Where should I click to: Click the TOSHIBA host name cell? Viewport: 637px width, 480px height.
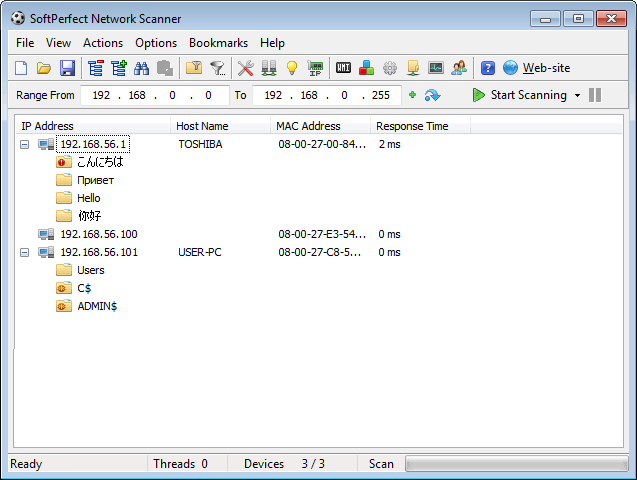tap(200, 145)
